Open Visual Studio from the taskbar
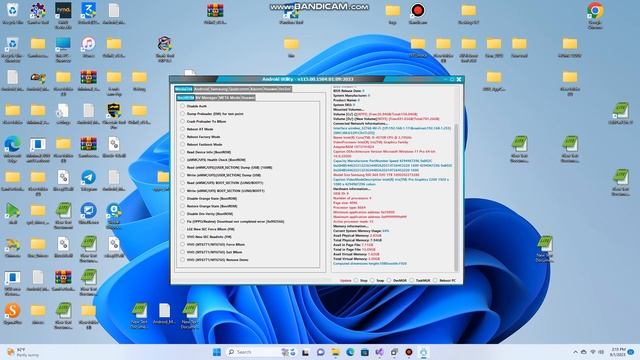The height and width of the screenshot is (360, 640). [x=380, y=352]
